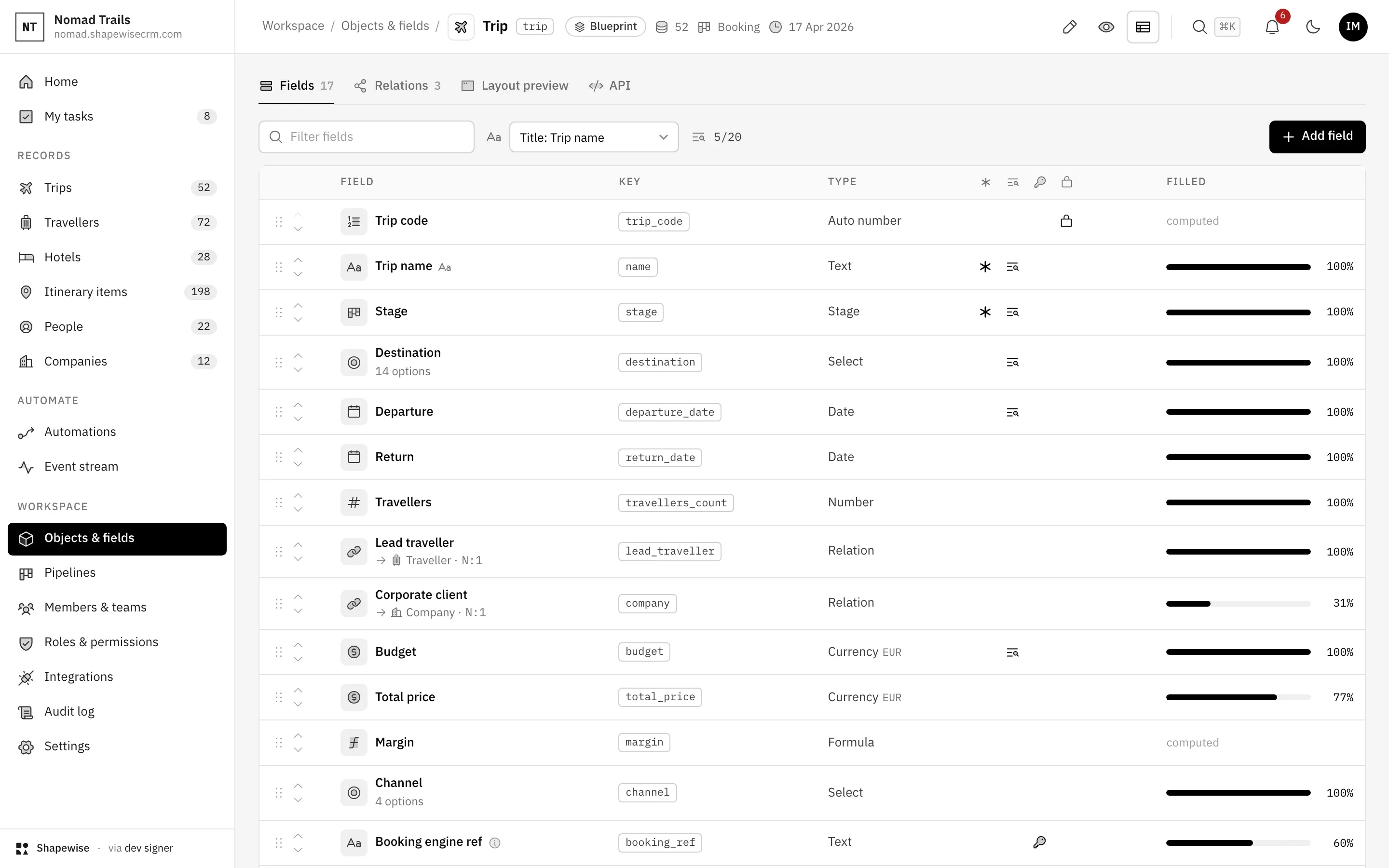Screen dimensions: 1389x868
Task: Switch to the Relations tab
Action: [x=397, y=85]
